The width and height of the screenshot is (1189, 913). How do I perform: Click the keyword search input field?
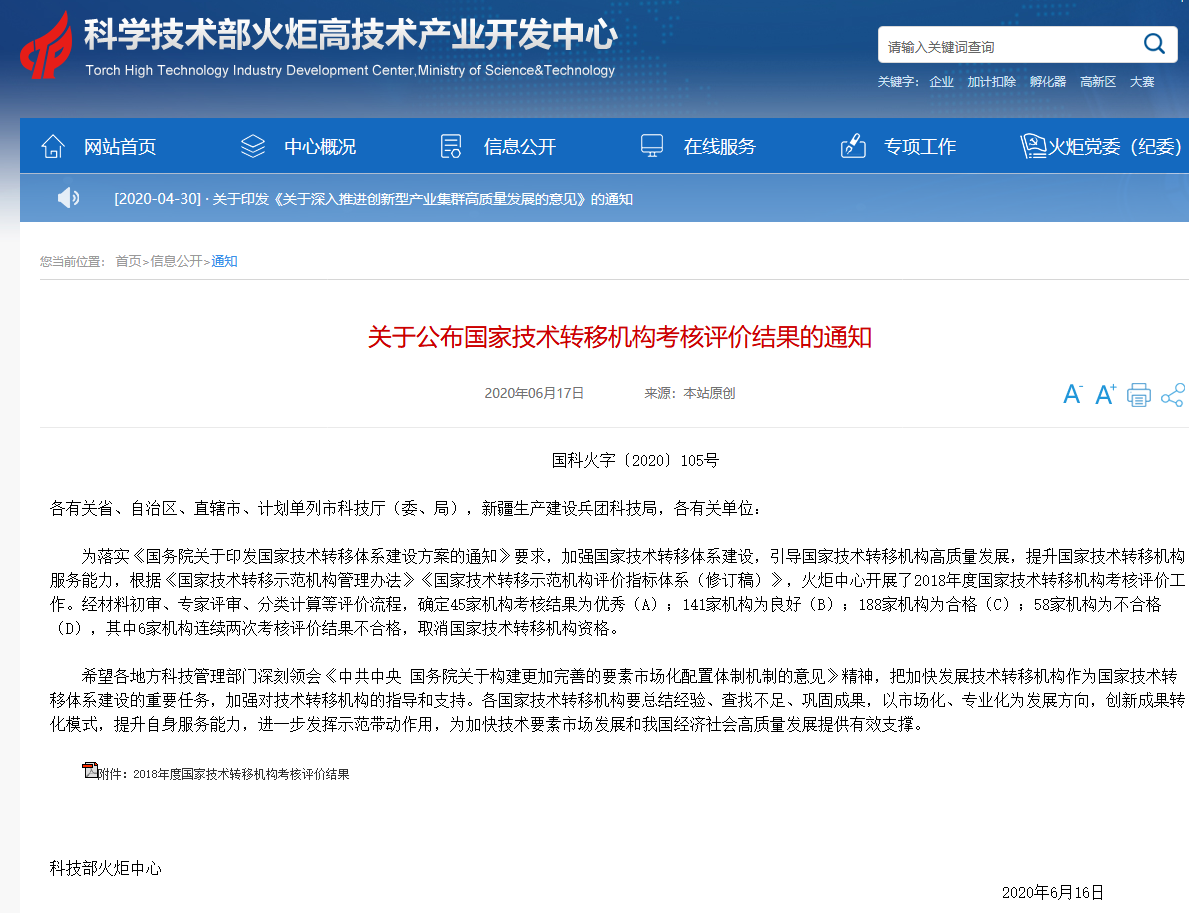[x=1009, y=45]
